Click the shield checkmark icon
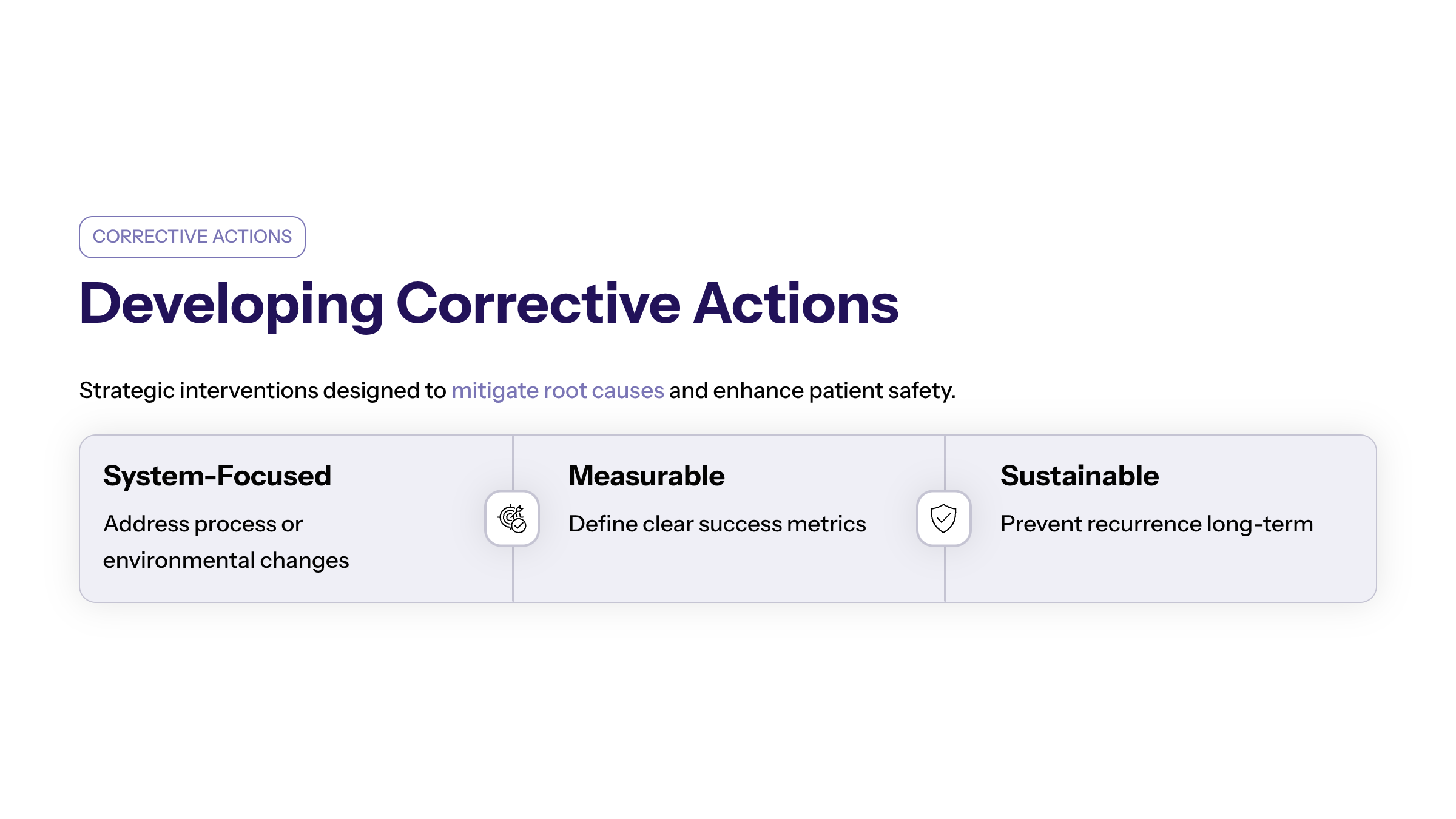The width and height of the screenshot is (1456, 819). tap(944, 519)
